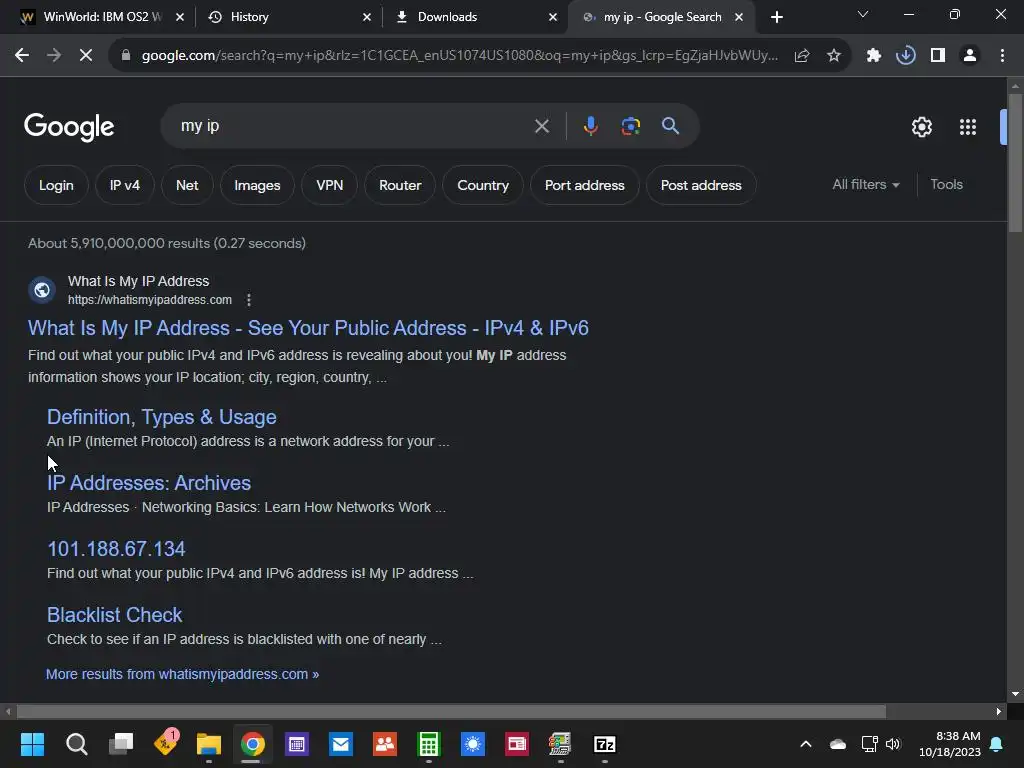Open volume control in system tray

893,744
